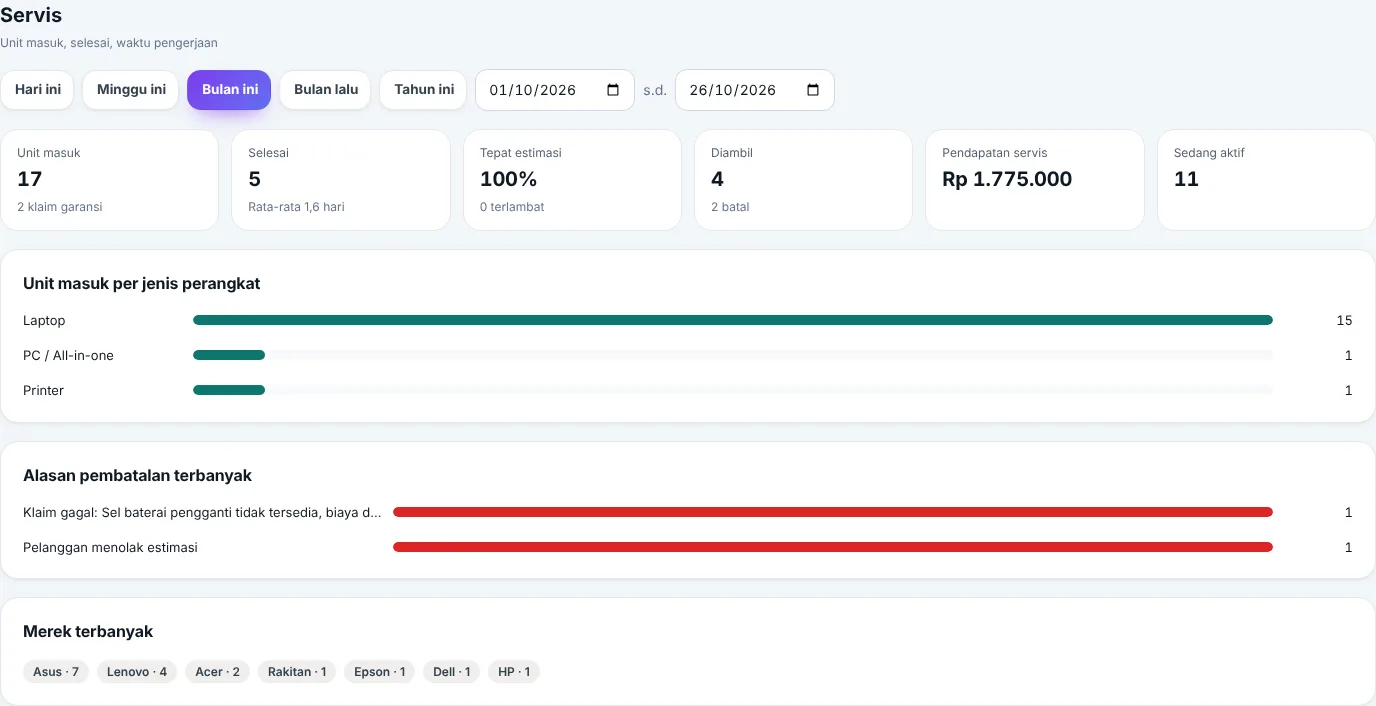Click the green Laptop bar in the device chart
The image size is (1376, 706).
point(733,320)
